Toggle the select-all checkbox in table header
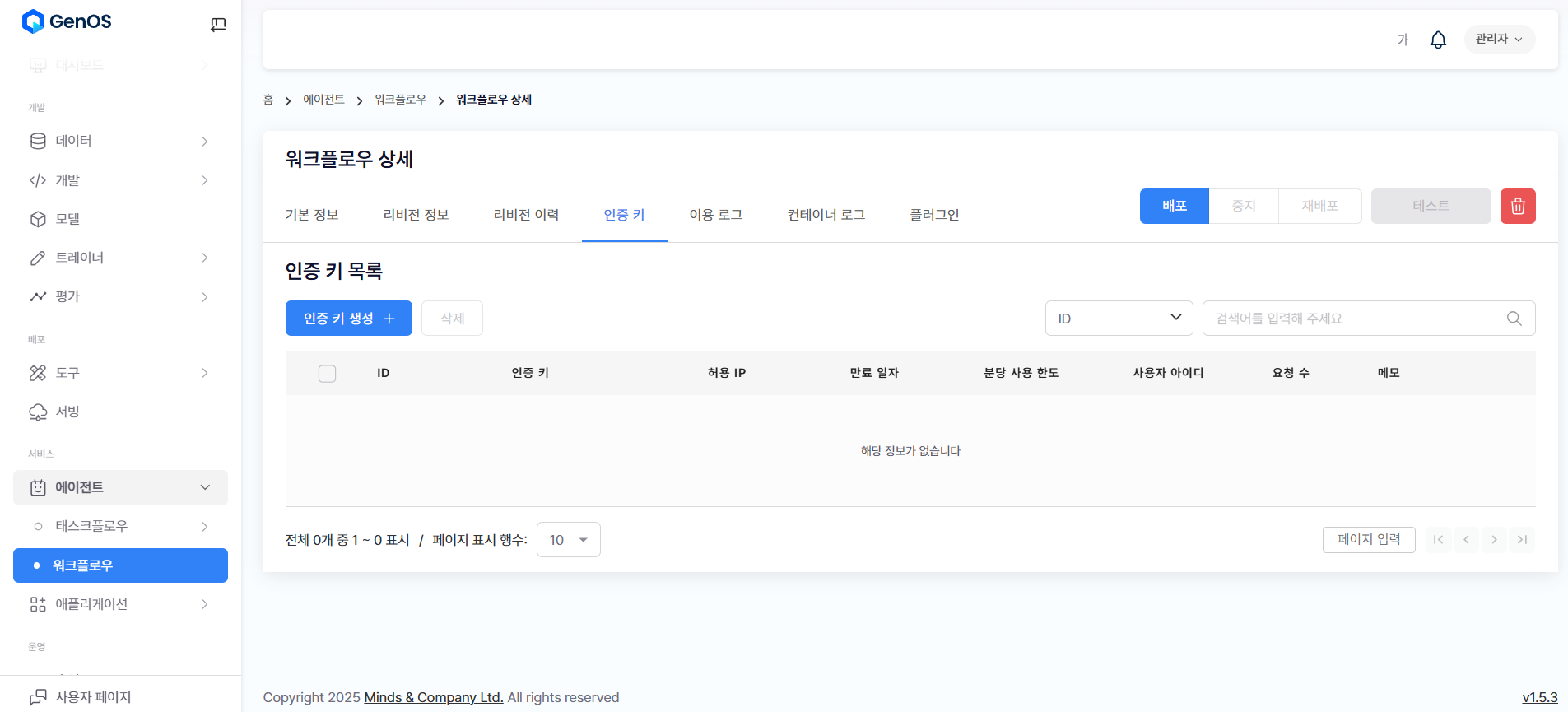Screen dimensions: 1568x712 click(327, 374)
